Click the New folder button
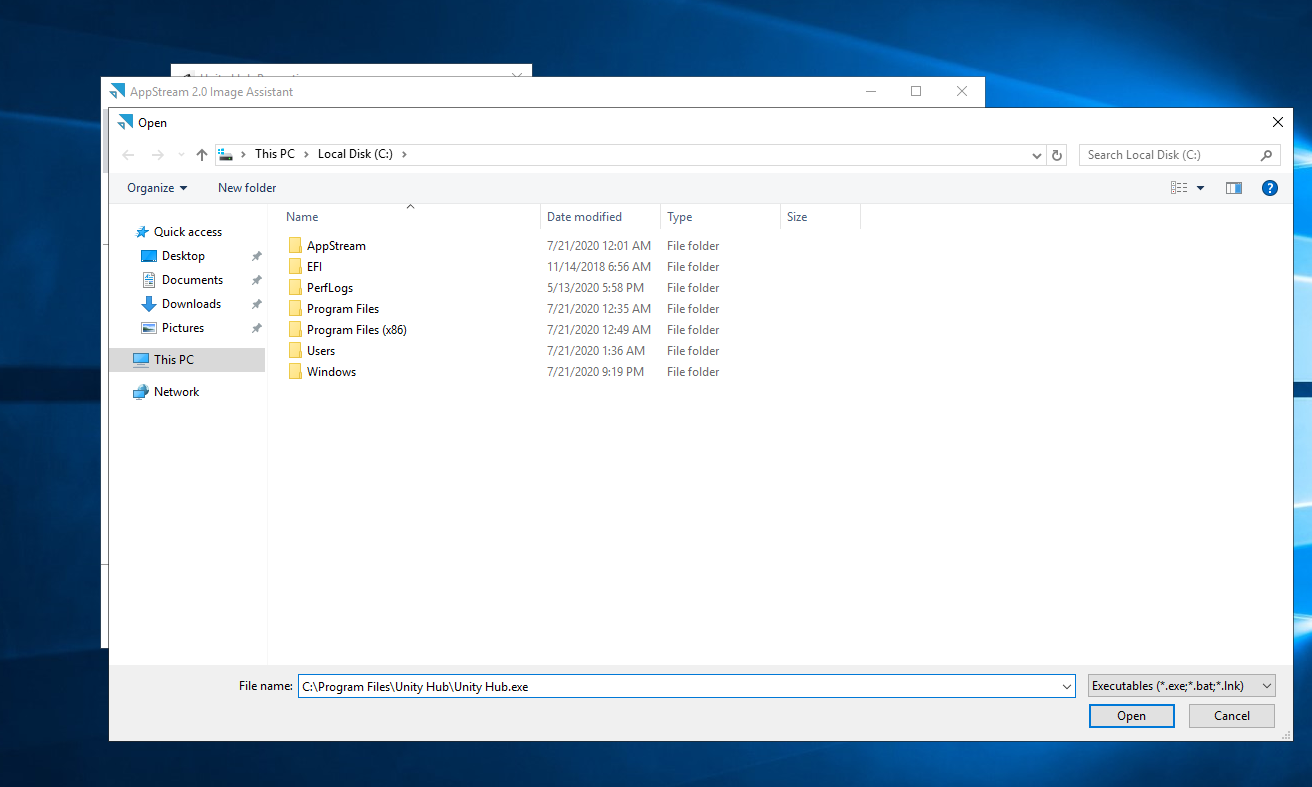 pos(247,188)
